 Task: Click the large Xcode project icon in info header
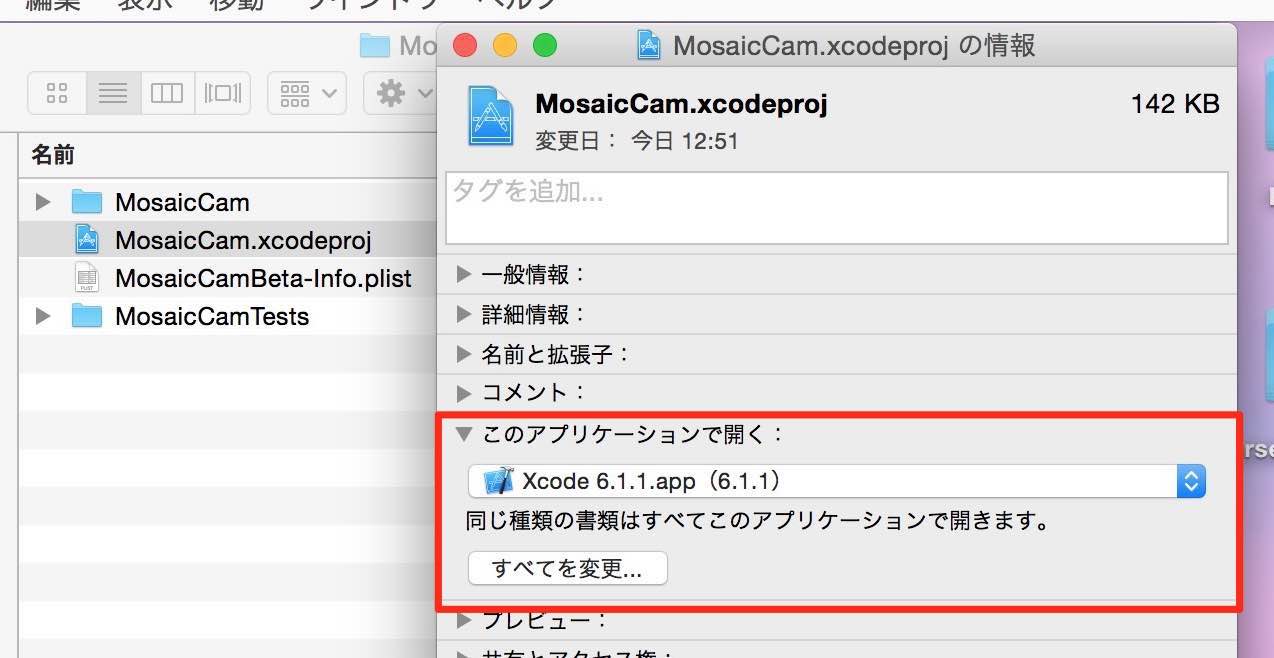coord(491,116)
